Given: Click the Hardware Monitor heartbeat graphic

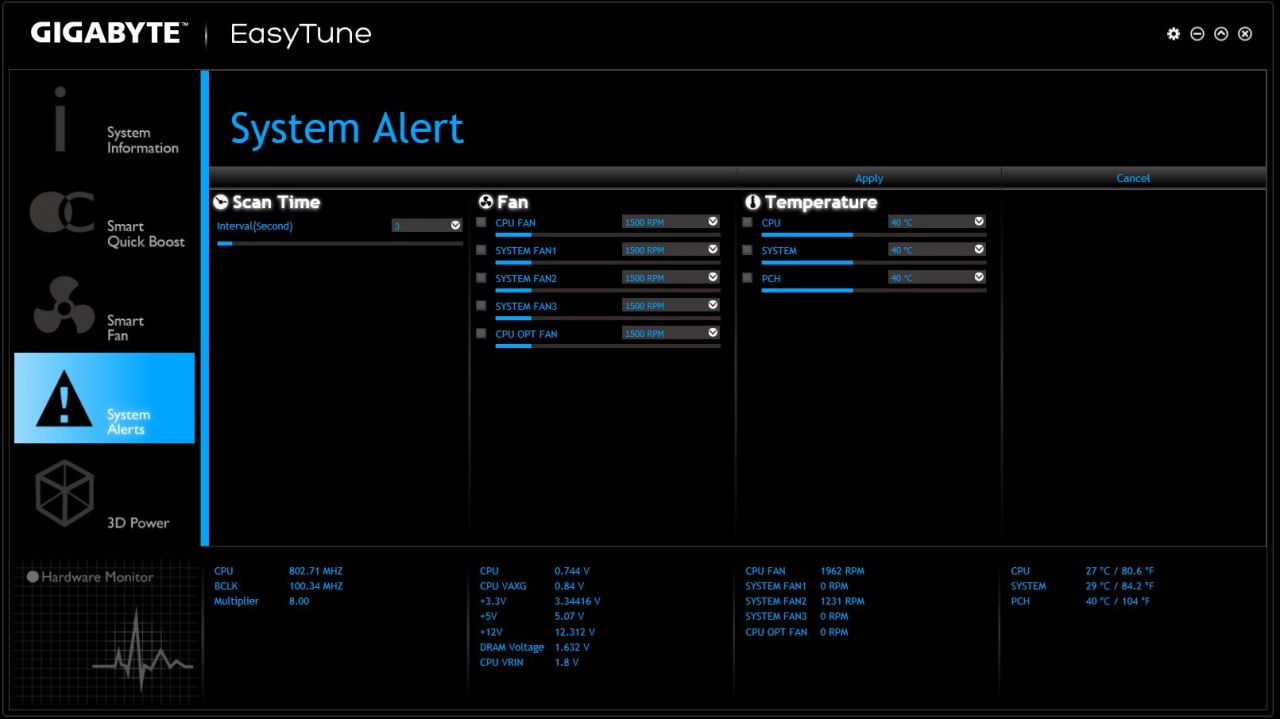Looking at the screenshot, I should [x=142, y=650].
